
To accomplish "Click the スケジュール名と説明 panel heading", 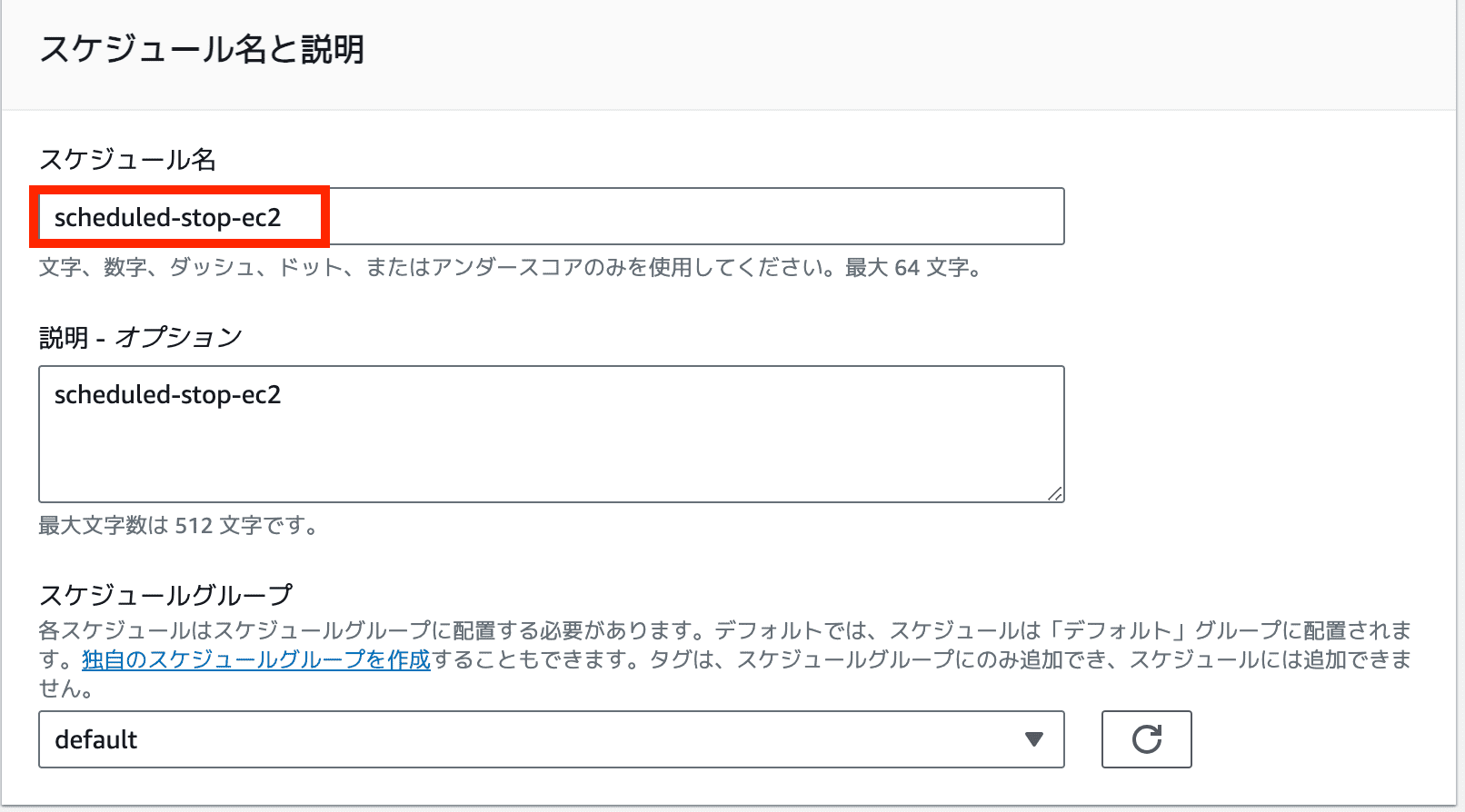I will coord(202,49).
